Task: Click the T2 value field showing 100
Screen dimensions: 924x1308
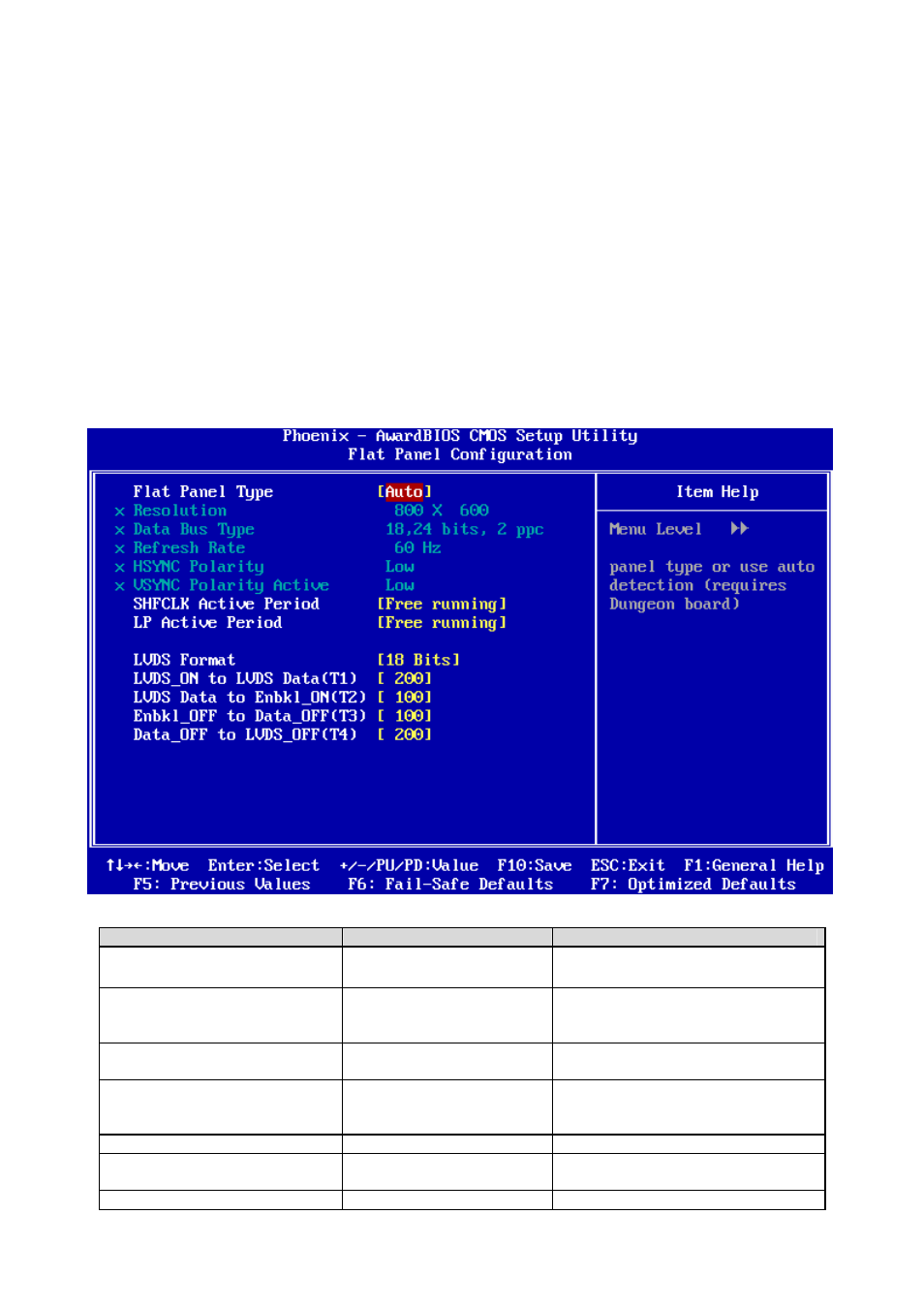Action: [x=405, y=698]
